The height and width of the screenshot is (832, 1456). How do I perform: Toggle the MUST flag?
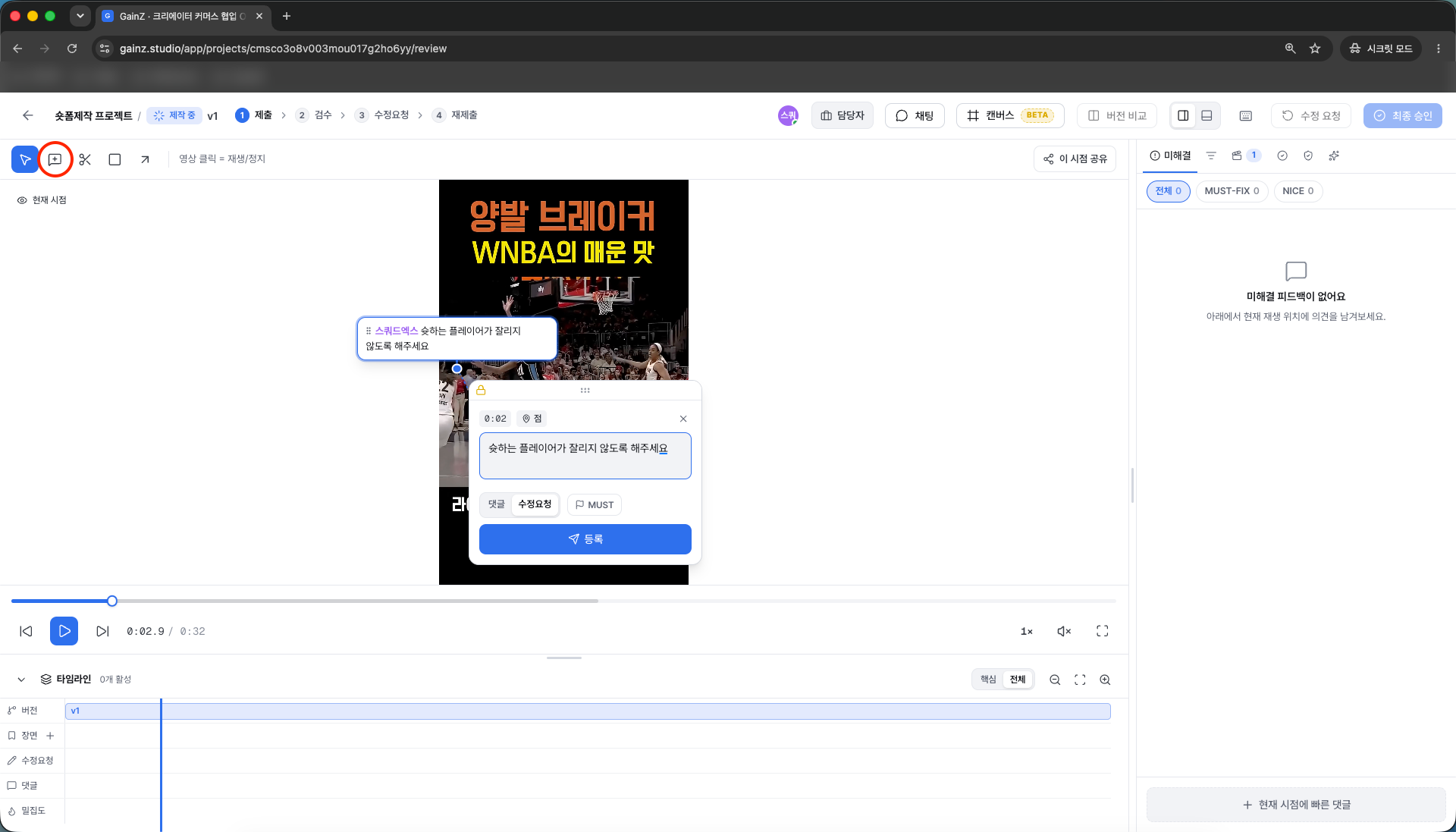tap(595, 505)
